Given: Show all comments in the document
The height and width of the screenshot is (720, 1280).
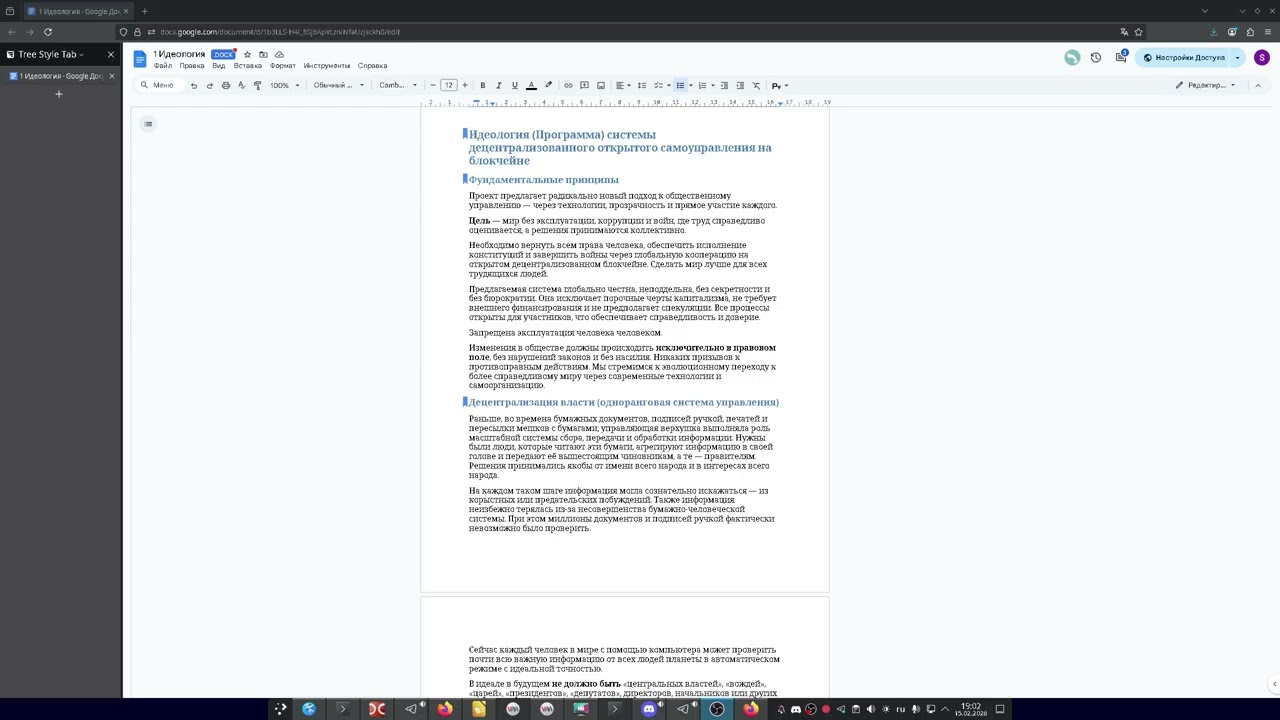Looking at the screenshot, I should point(1121,58).
